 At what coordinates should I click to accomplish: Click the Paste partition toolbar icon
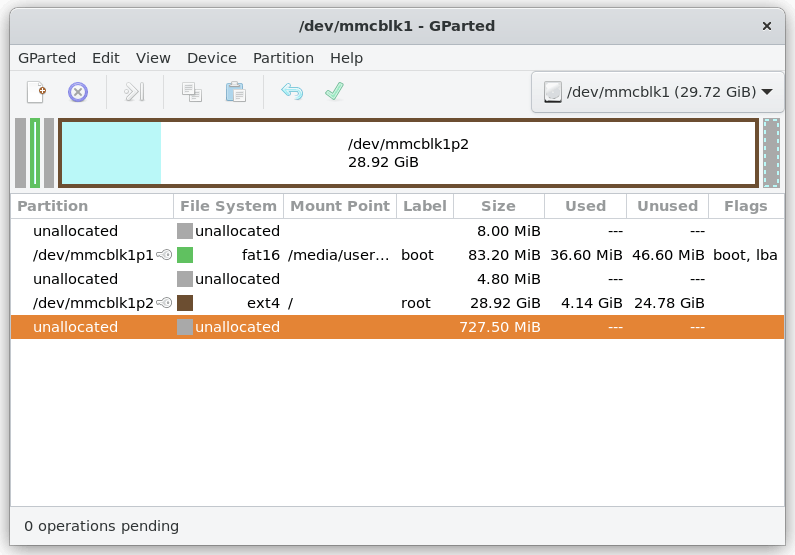click(x=235, y=93)
